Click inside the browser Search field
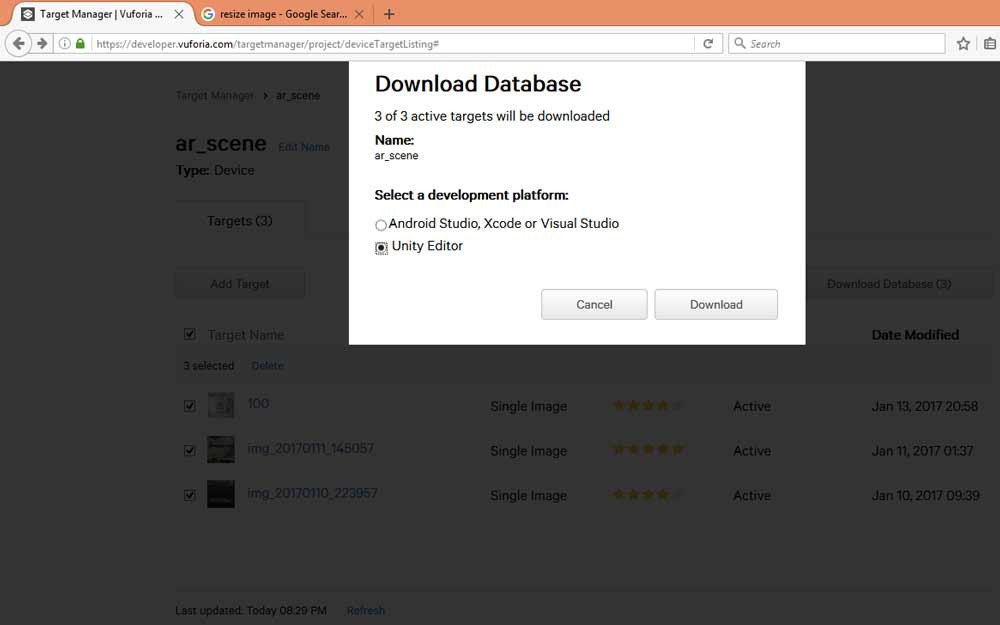This screenshot has height=625, width=1000. (x=837, y=43)
